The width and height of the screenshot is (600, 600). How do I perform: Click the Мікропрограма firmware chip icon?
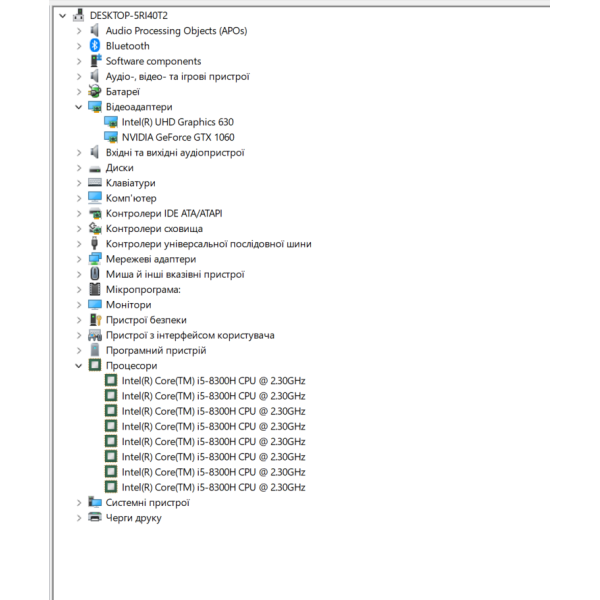click(x=95, y=289)
